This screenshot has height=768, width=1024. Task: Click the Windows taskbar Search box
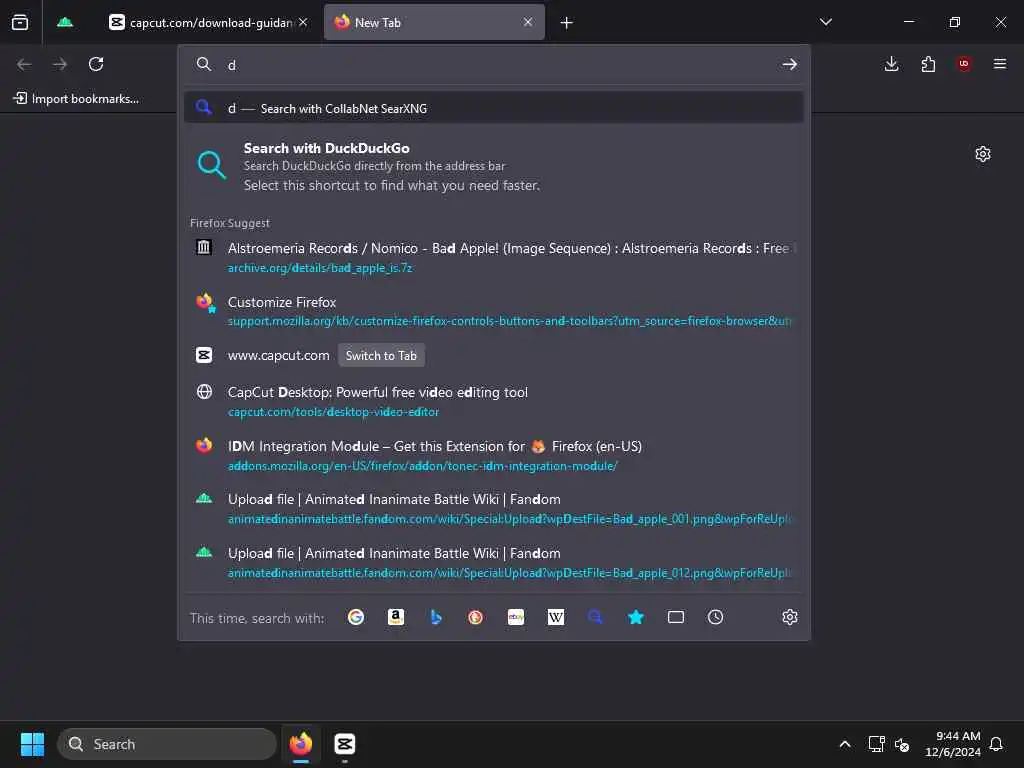point(167,744)
